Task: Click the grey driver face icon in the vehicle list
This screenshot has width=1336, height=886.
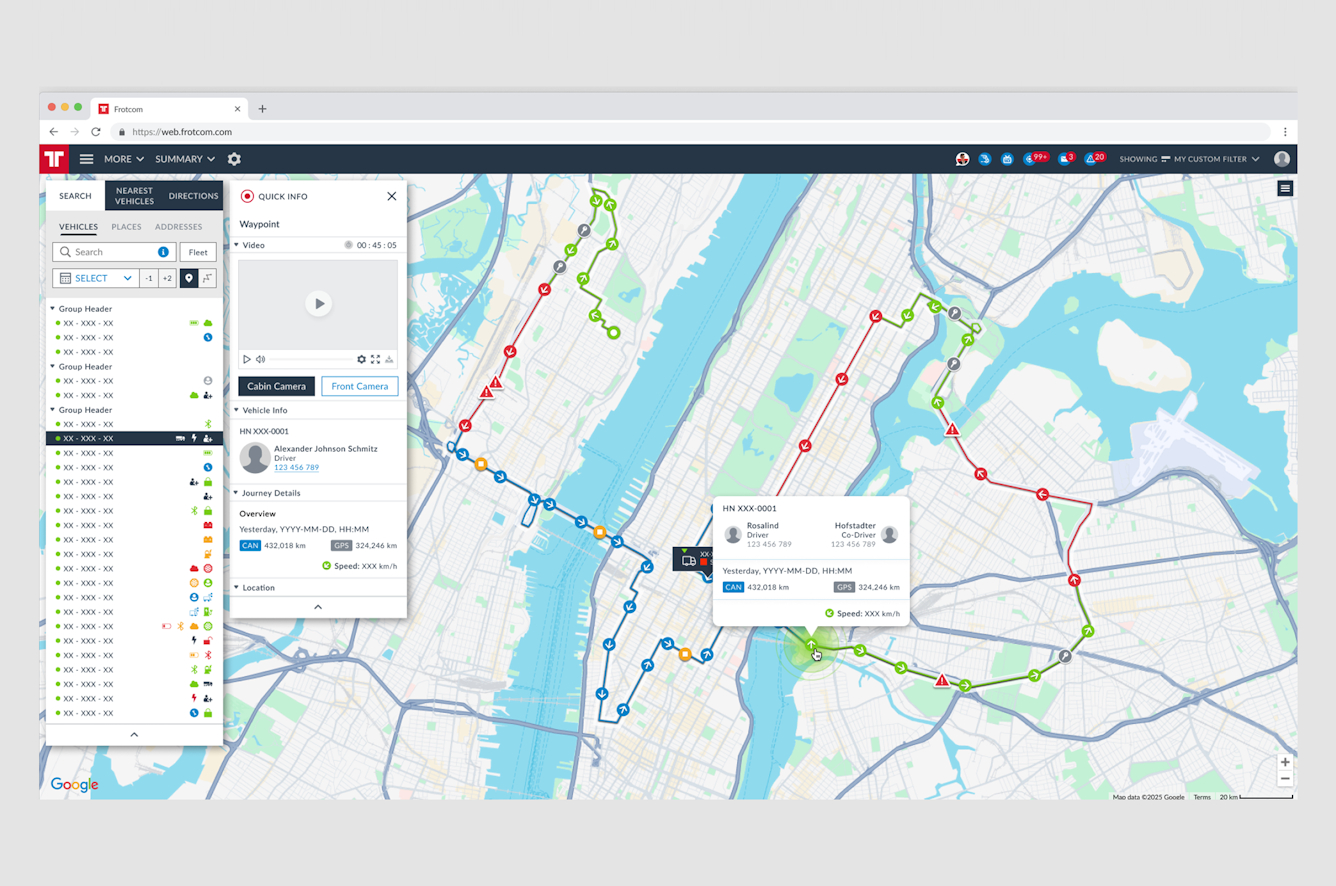Action: 208,381
